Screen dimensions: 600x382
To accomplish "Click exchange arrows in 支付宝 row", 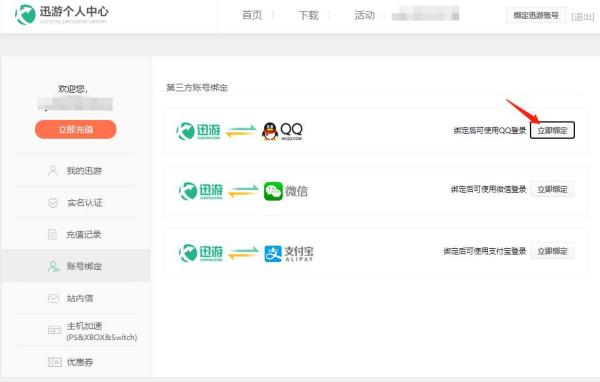I will click(x=243, y=253).
